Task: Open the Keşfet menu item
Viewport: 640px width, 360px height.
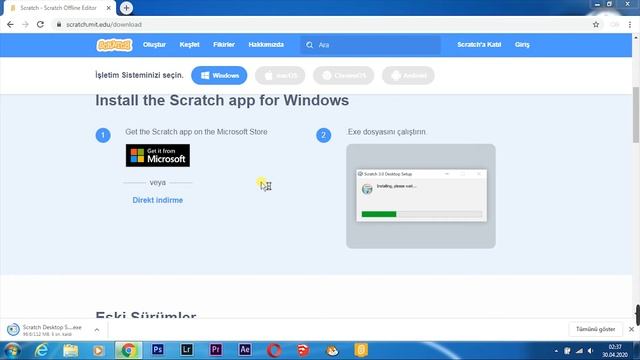Action: click(x=189, y=44)
